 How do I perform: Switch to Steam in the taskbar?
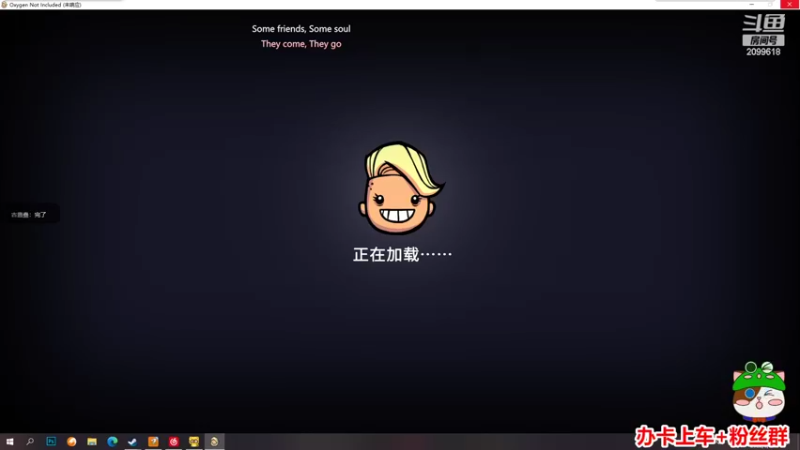pos(133,441)
